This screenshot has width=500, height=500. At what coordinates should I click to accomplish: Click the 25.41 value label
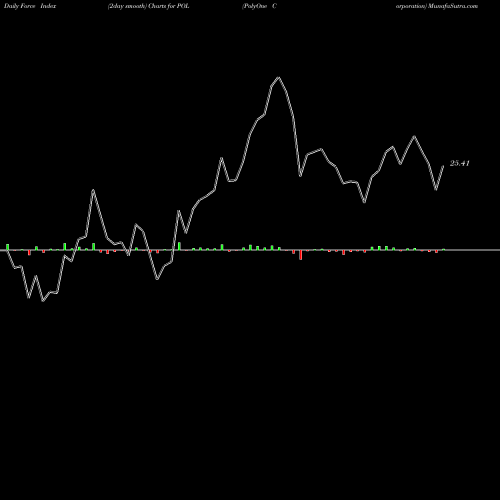coord(460,163)
